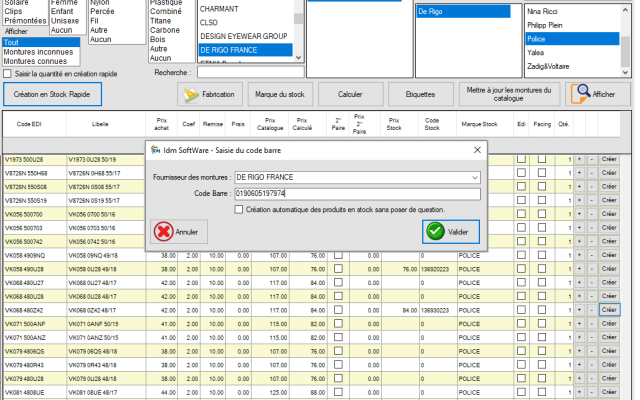This screenshot has width=640, height=400.
Task: Click Créer in the VK068 480Z42 row
Action: click(x=609, y=310)
